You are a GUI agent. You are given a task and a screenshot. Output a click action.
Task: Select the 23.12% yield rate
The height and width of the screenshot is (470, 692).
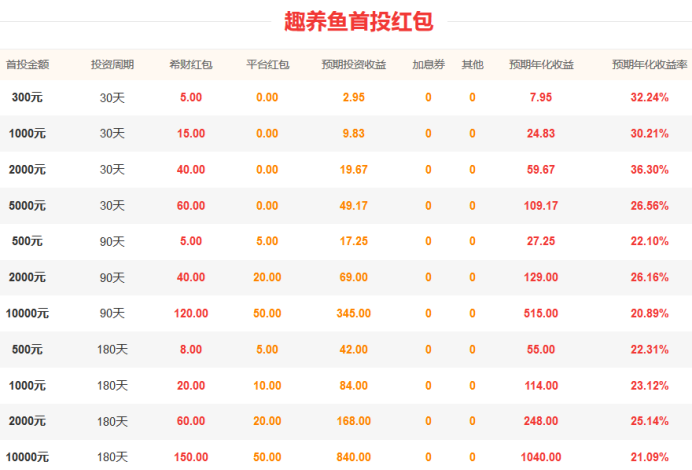[650, 386]
